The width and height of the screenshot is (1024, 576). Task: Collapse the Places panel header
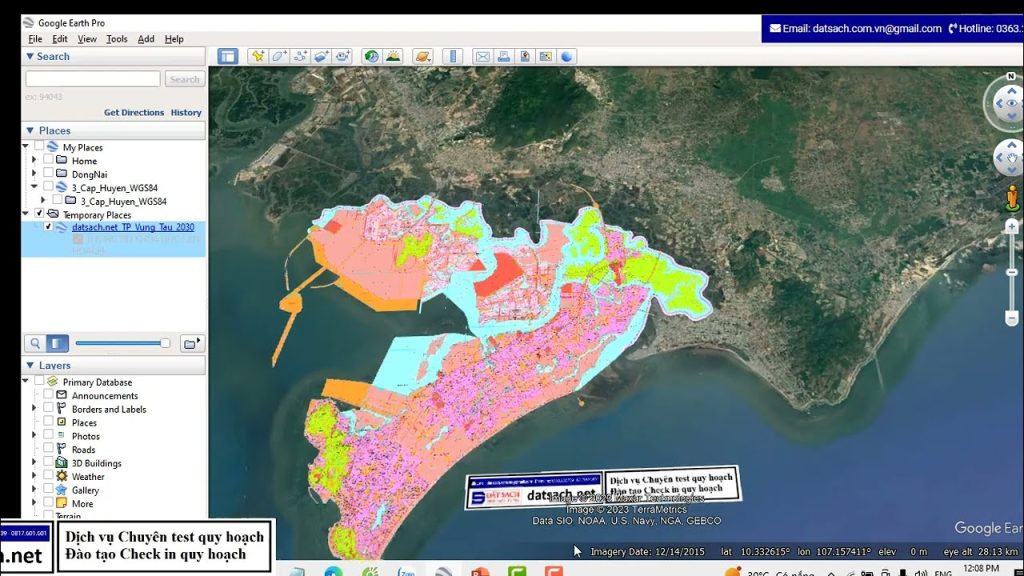click(31, 130)
